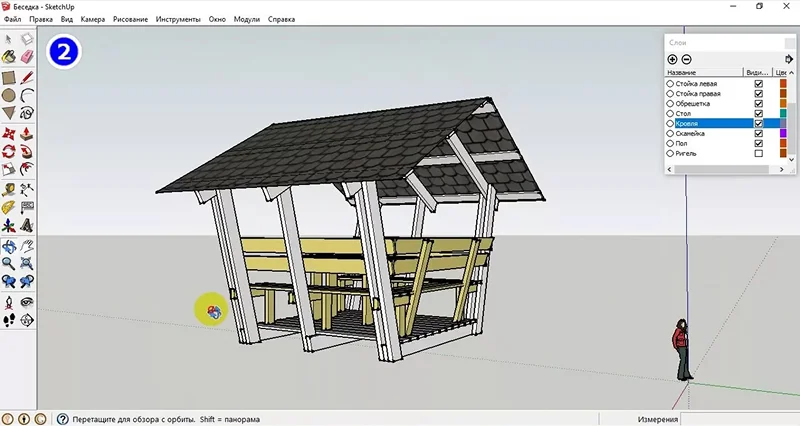Activate the Orbit camera tool
The image size is (800, 426).
pos(9,245)
